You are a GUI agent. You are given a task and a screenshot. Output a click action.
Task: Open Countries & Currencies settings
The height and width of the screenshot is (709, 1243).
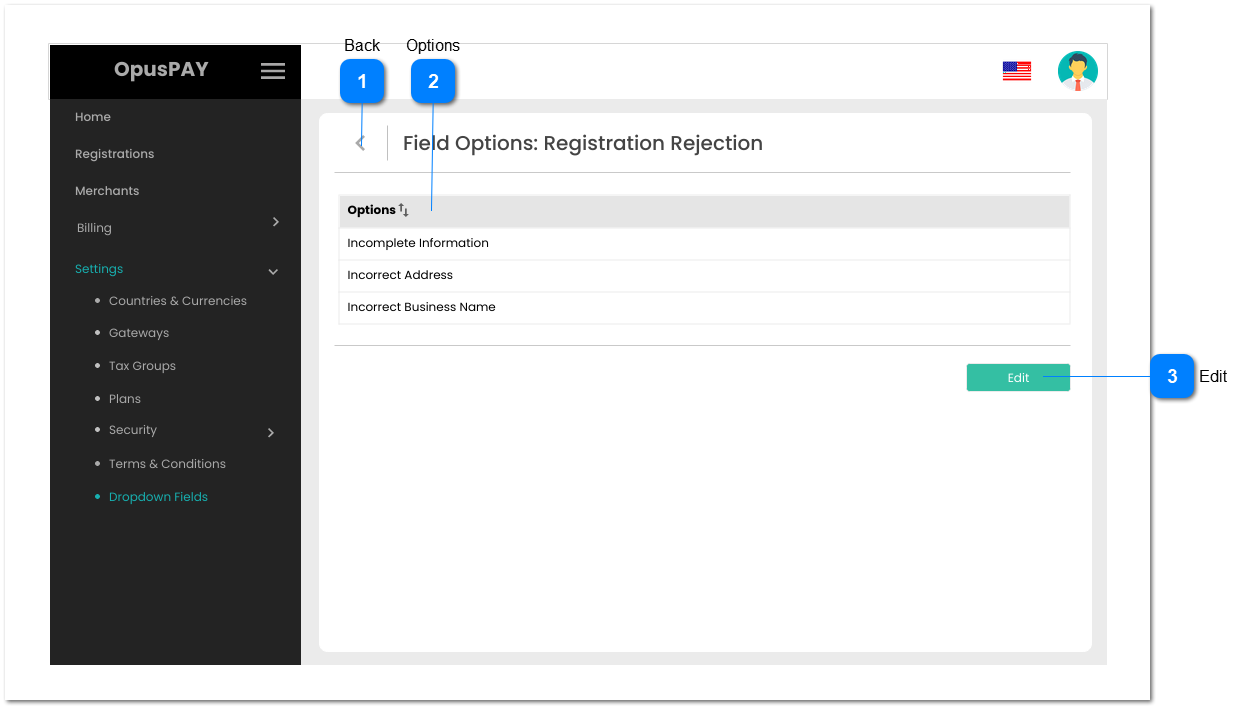(178, 300)
